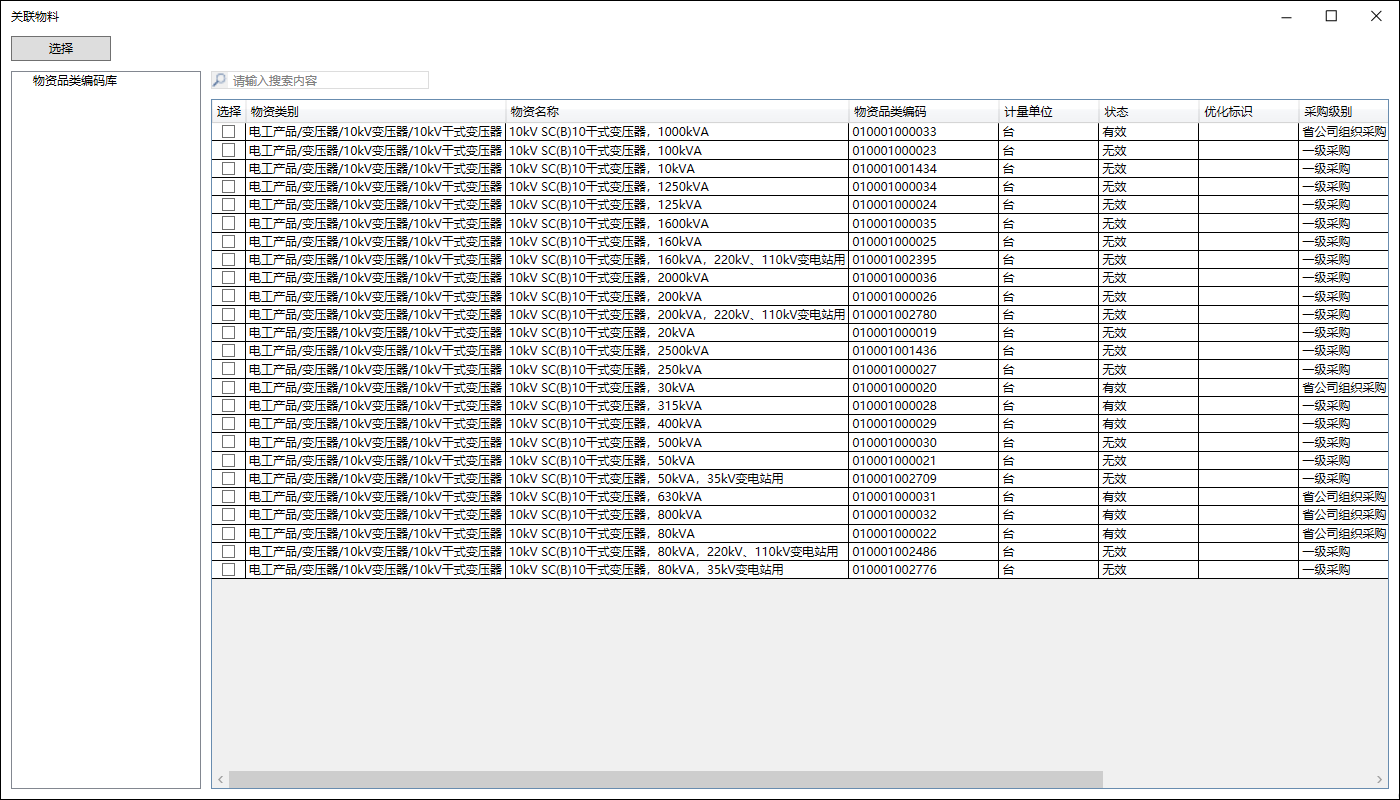
Task: Tick checkbox for code 010001000023 row
Action: pos(229,150)
